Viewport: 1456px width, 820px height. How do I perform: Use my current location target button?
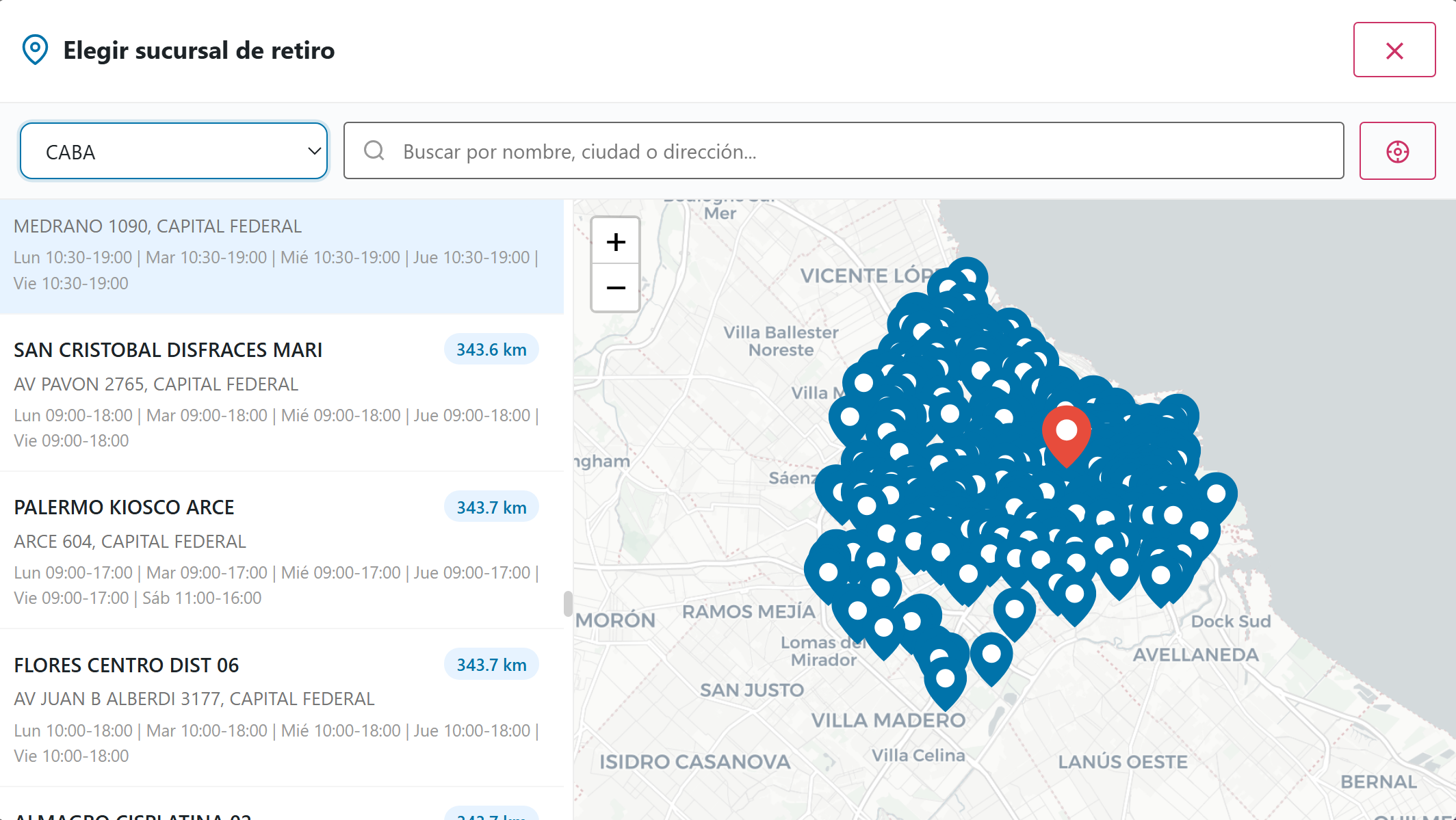click(1397, 151)
